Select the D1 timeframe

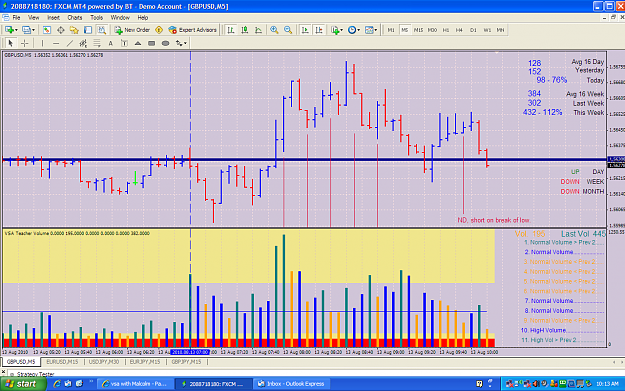(473, 30)
